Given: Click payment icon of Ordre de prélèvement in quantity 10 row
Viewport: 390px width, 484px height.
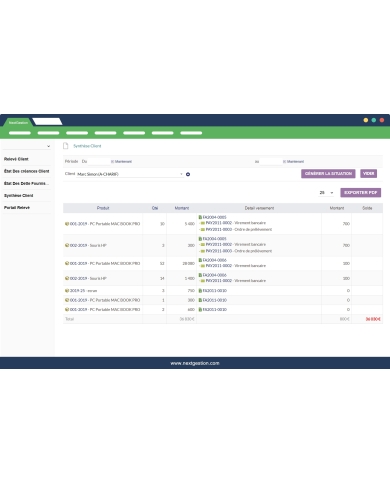Looking at the screenshot, I should [203, 230].
